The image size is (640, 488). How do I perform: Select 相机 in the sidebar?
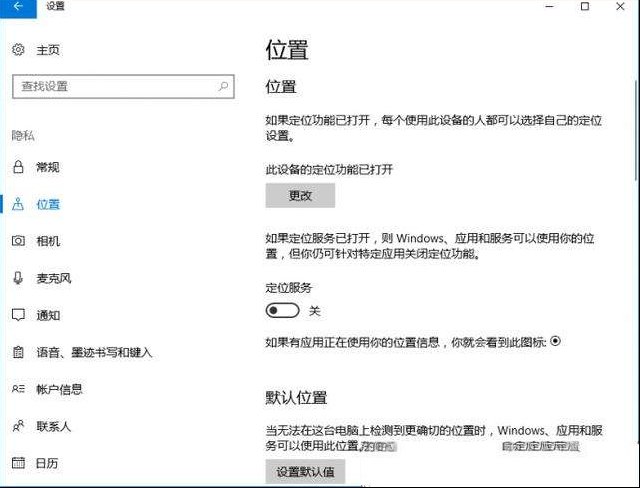[48, 241]
